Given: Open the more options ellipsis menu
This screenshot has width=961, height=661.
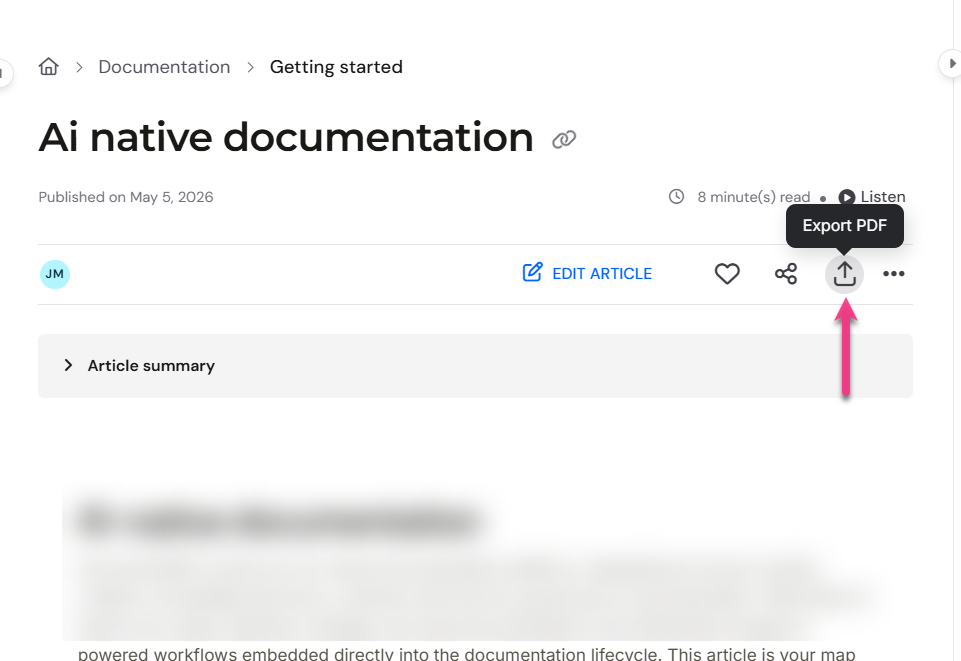Looking at the screenshot, I should coord(894,274).
